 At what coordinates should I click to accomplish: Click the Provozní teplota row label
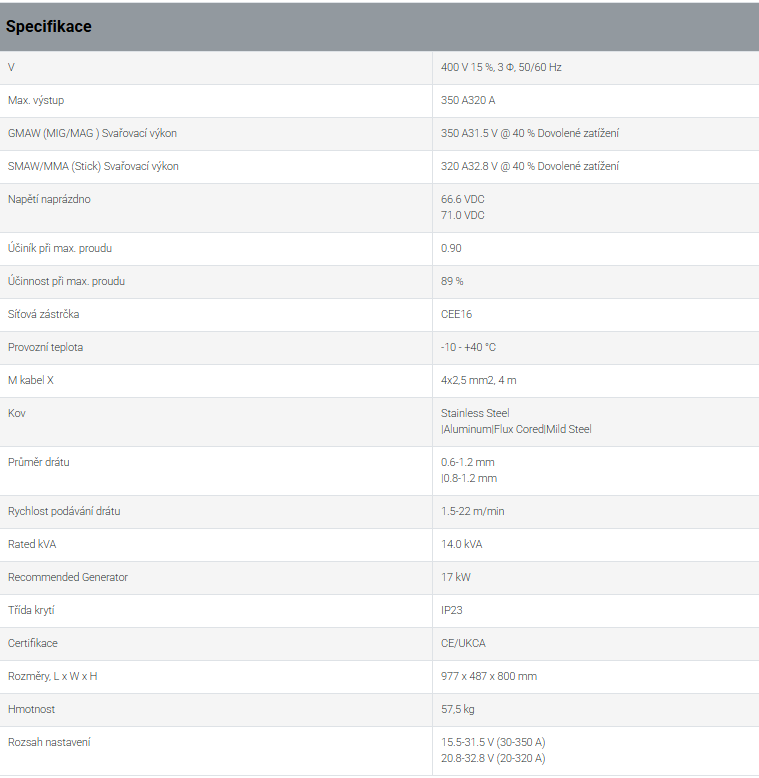[45, 347]
